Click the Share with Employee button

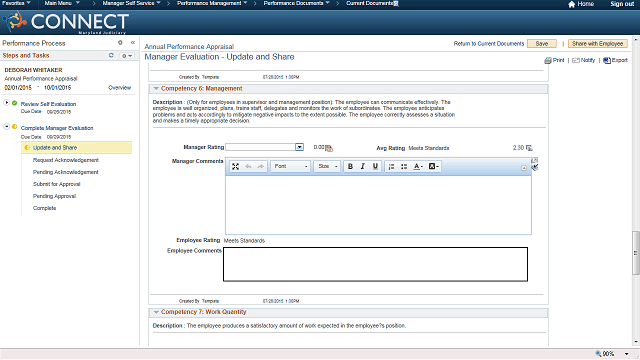click(x=598, y=44)
